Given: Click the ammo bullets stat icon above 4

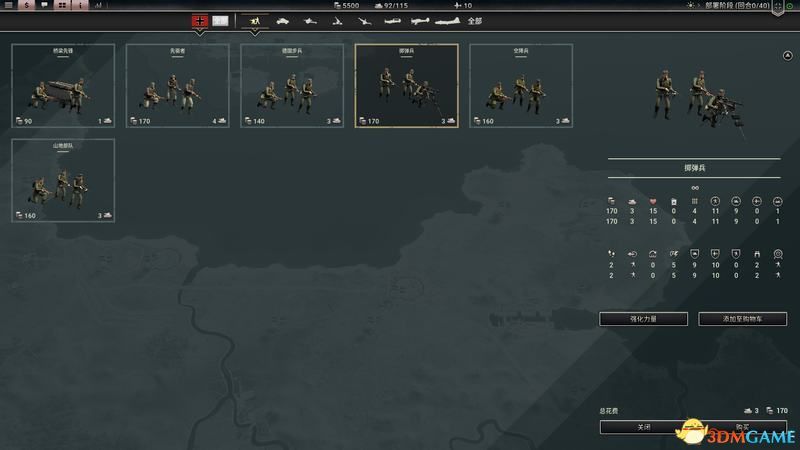Looking at the screenshot, I should (694, 201).
